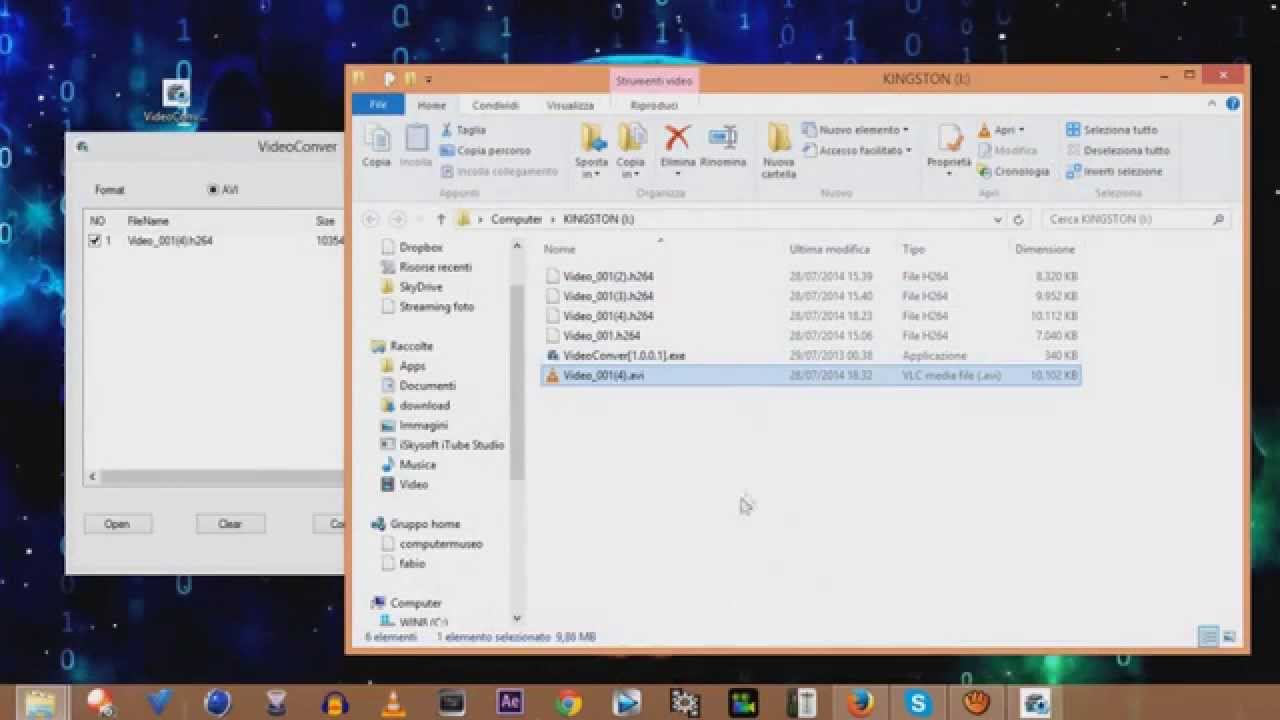
Task: Click Computer in the address breadcrumb
Action: coord(517,219)
